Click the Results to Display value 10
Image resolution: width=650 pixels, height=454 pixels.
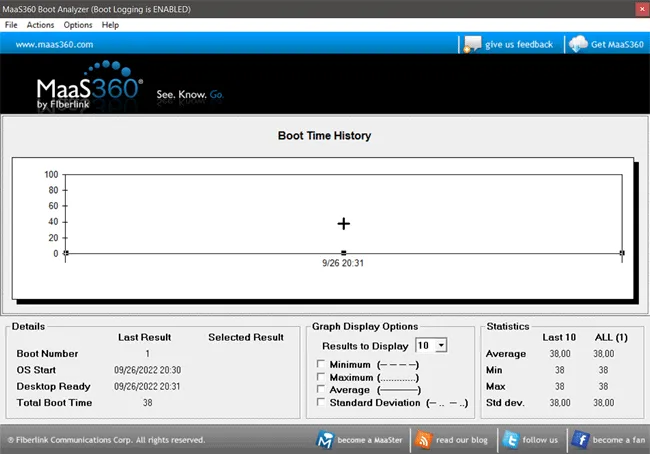point(426,345)
